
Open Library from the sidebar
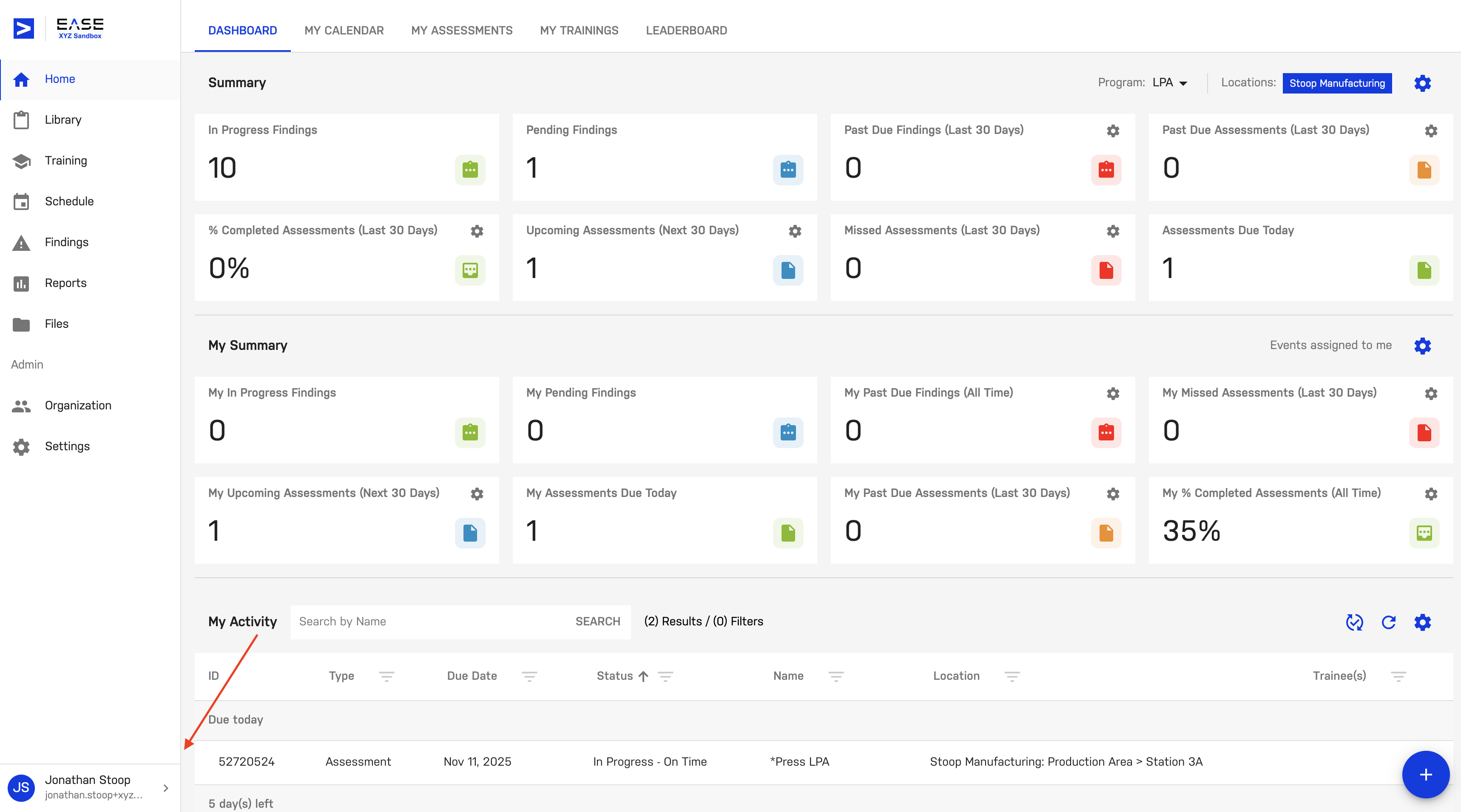point(63,119)
